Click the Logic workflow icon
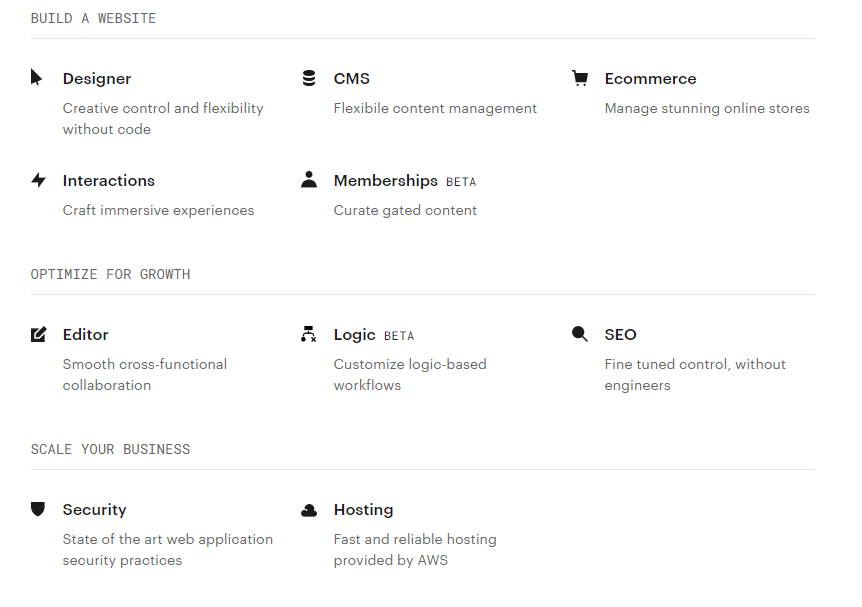 (x=309, y=334)
